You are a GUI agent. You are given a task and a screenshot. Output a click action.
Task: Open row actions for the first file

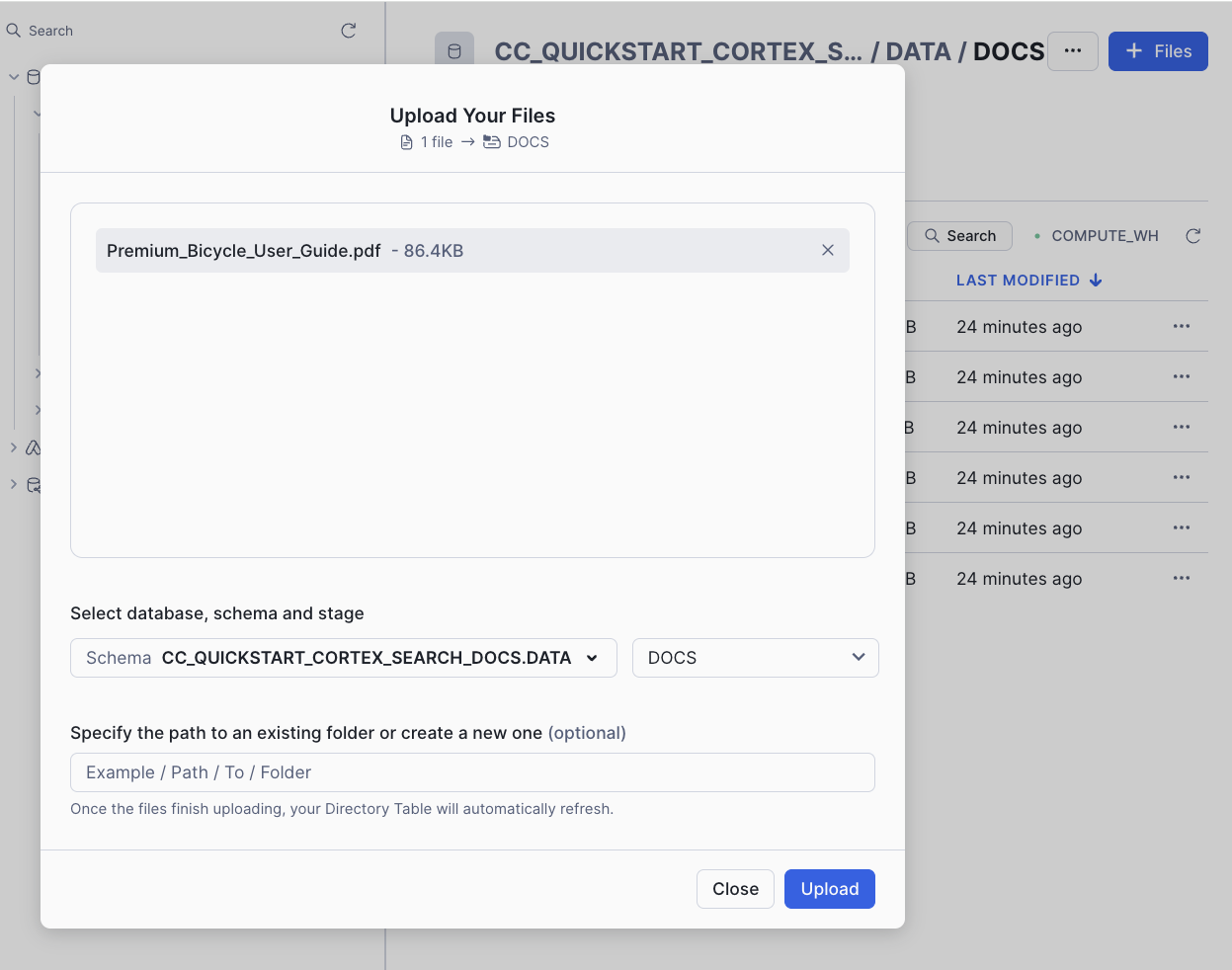tap(1182, 326)
